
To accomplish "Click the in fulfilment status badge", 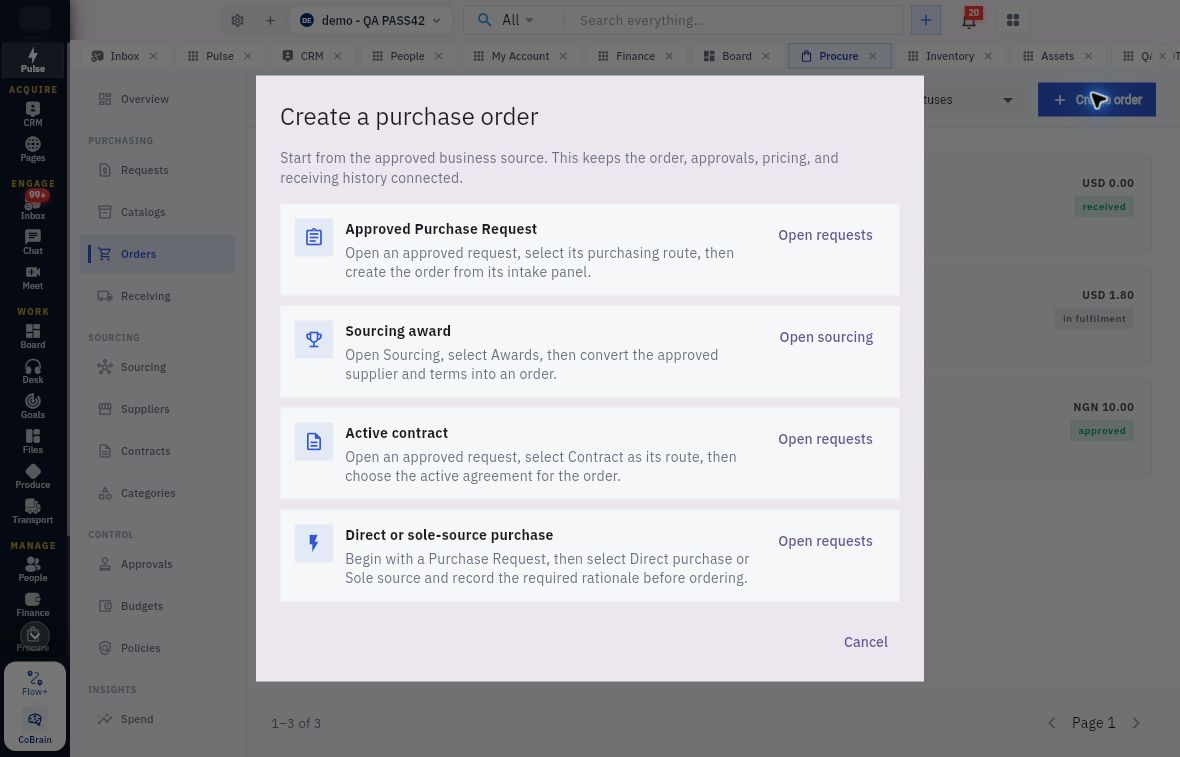I will [x=1093, y=319].
